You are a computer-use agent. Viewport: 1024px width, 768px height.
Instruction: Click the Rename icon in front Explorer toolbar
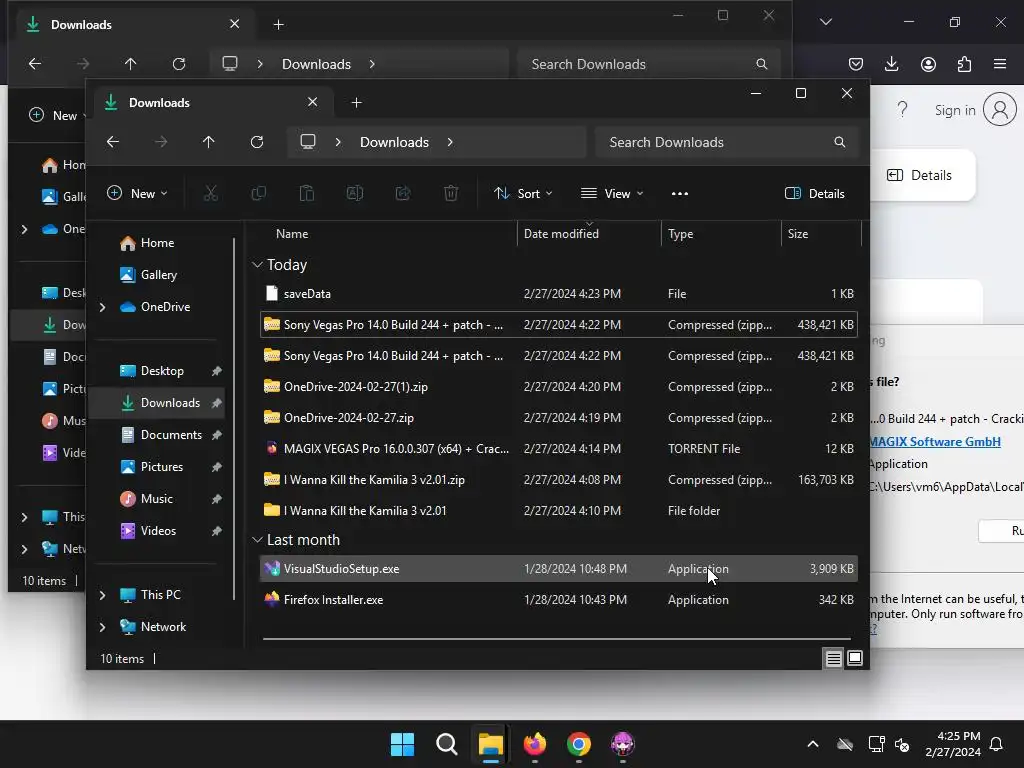tap(355, 193)
